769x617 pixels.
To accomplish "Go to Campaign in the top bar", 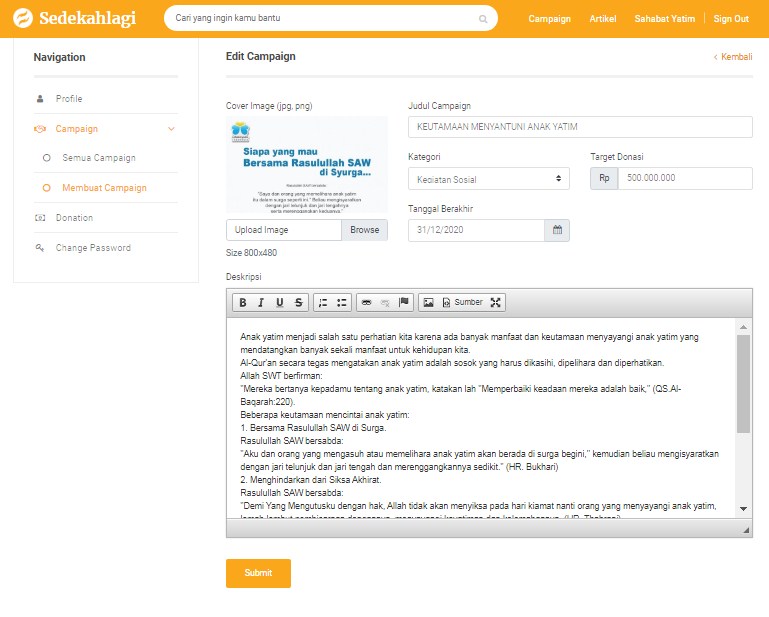I will (x=549, y=19).
